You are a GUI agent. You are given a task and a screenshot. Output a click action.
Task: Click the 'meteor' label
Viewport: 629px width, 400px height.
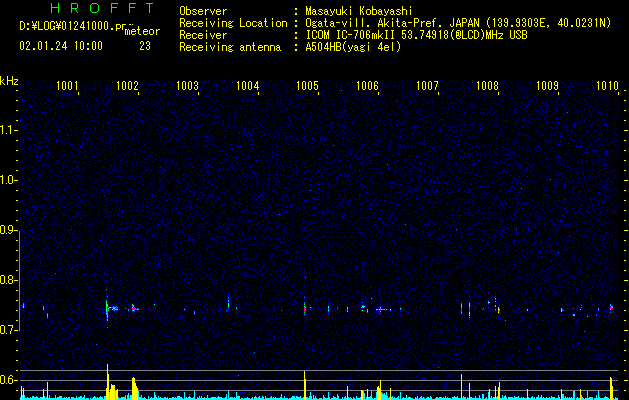142,31
